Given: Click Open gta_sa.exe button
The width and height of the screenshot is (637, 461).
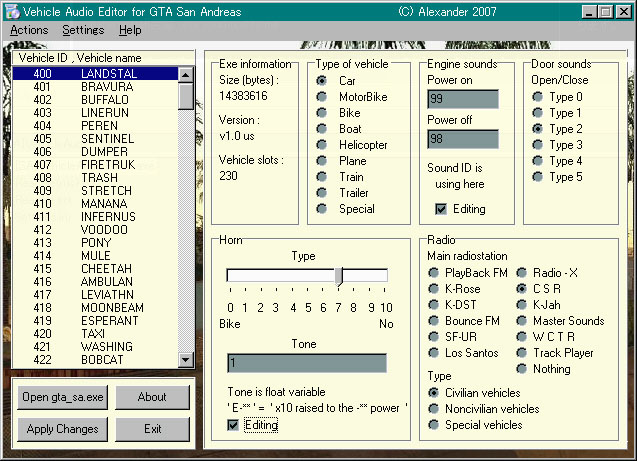Looking at the screenshot, I should (63, 397).
